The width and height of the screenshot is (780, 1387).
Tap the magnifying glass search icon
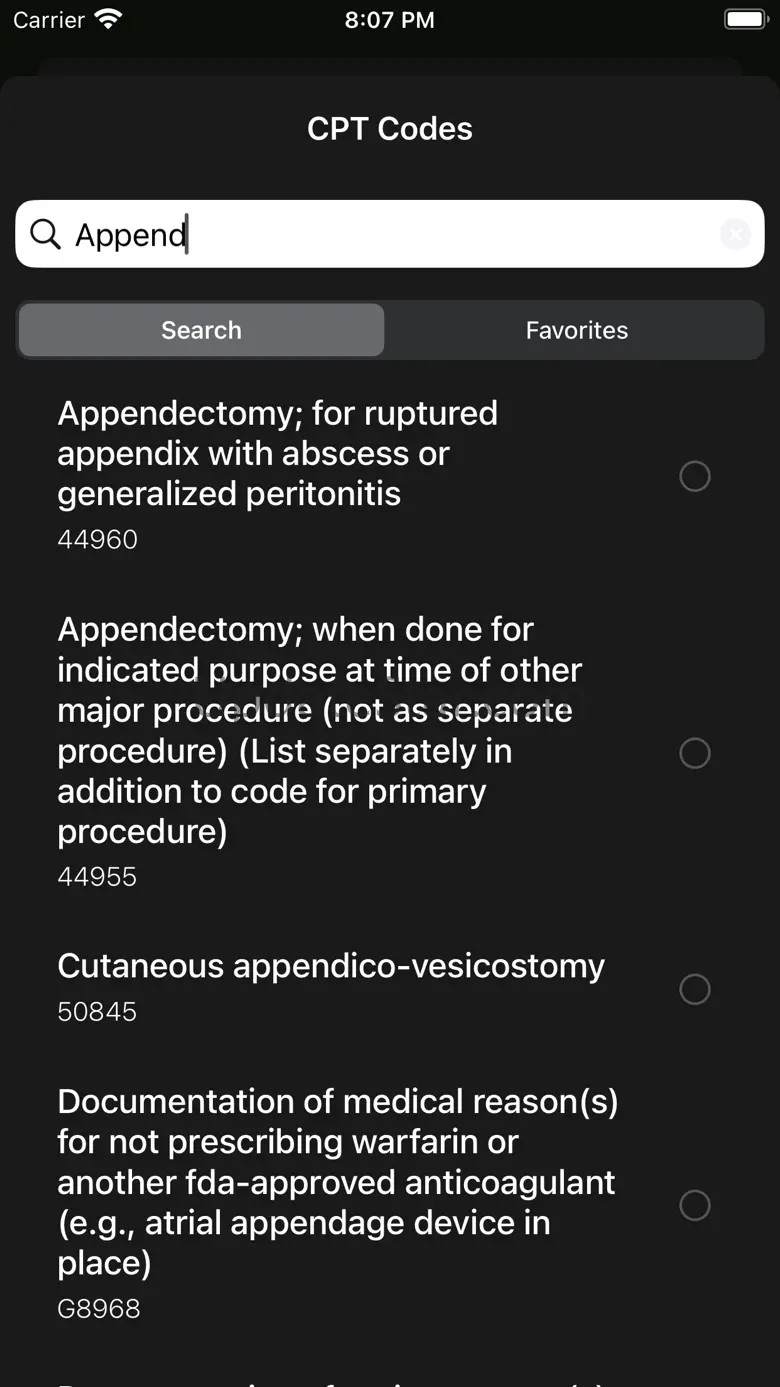coord(45,234)
